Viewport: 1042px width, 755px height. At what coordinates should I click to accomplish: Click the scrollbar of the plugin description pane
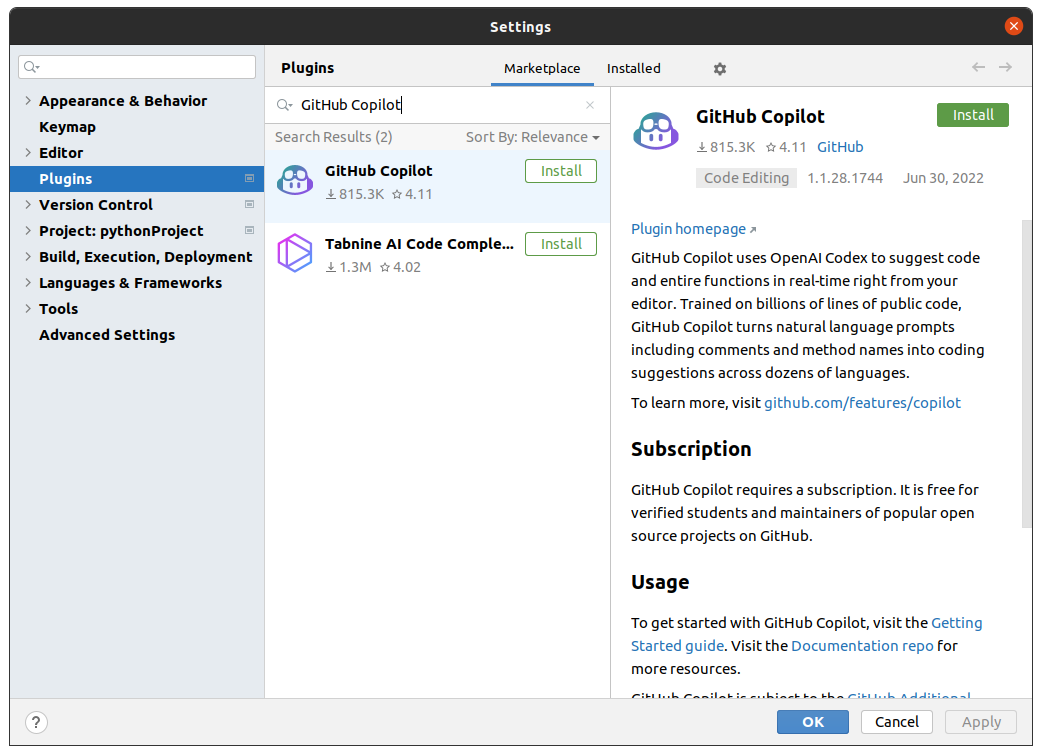click(1026, 370)
